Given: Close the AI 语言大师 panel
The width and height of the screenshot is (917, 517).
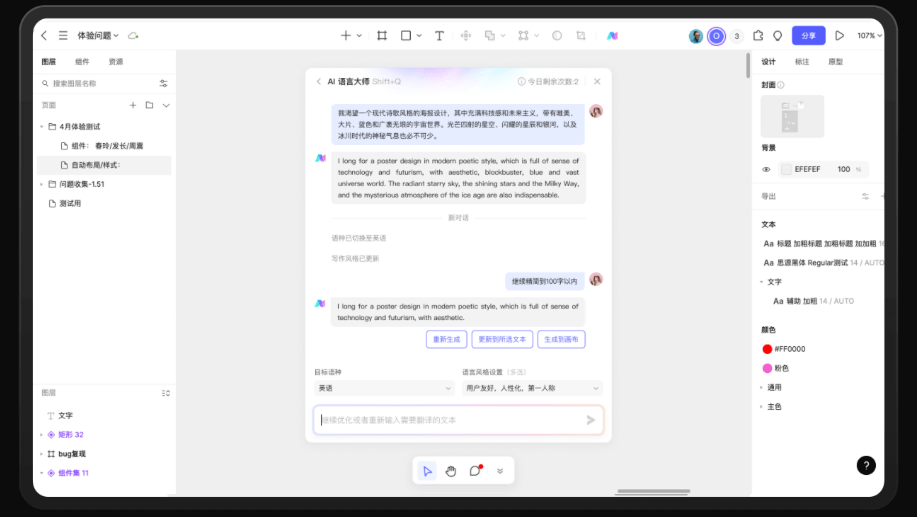Looking at the screenshot, I should (x=597, y=81).
